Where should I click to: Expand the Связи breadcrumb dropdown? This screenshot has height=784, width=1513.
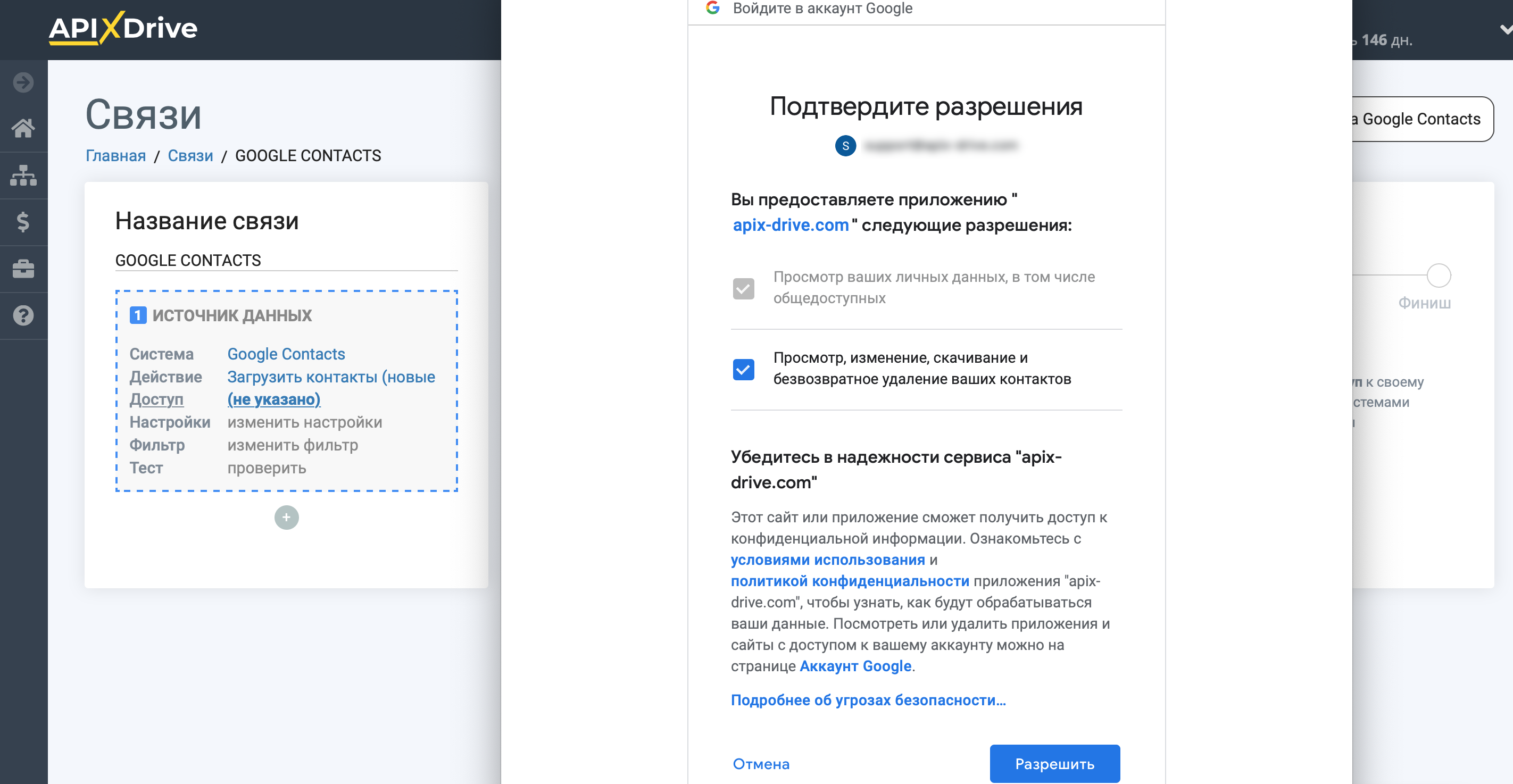190,156
